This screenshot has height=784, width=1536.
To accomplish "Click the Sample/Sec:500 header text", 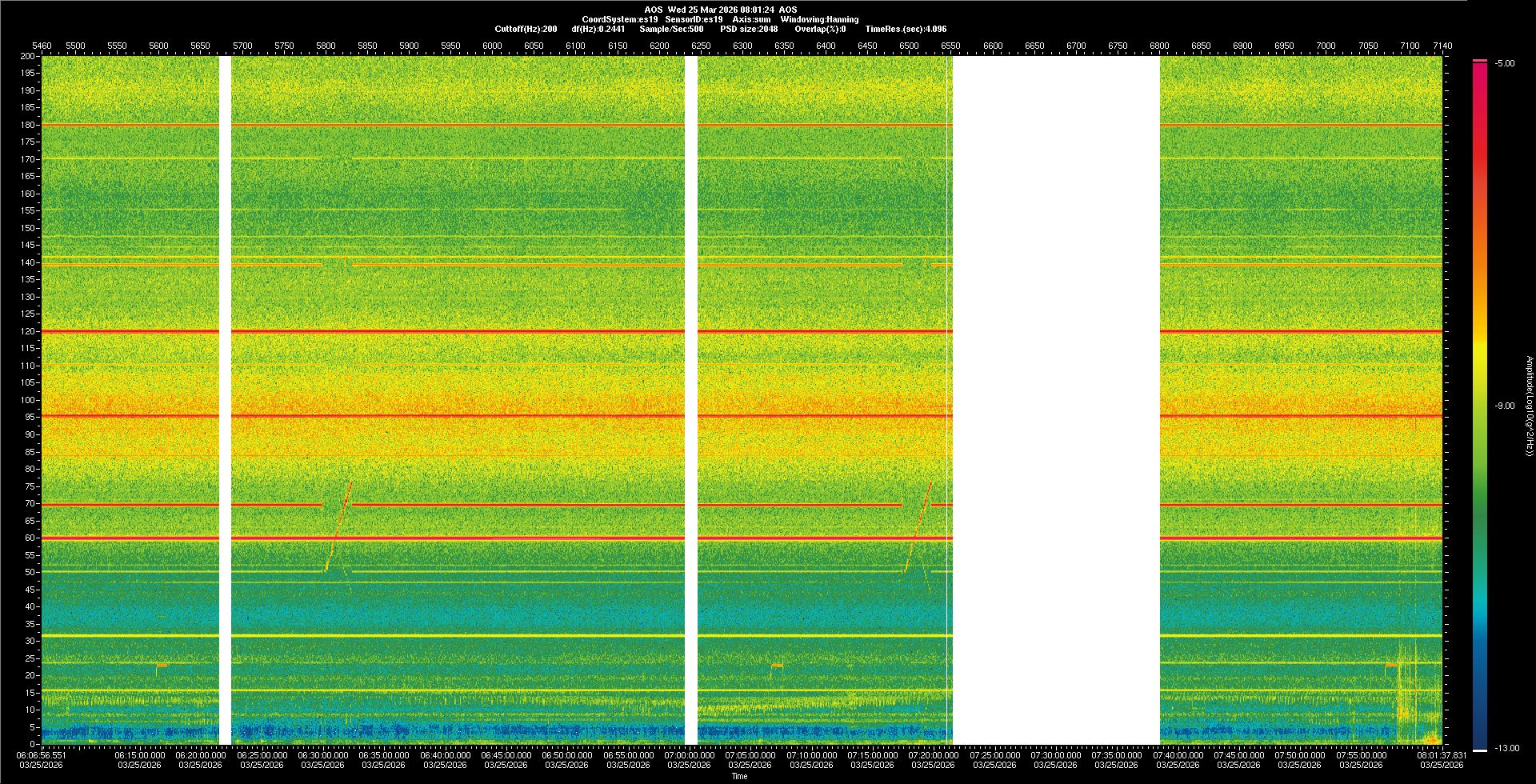I will [x=671, y=29].
